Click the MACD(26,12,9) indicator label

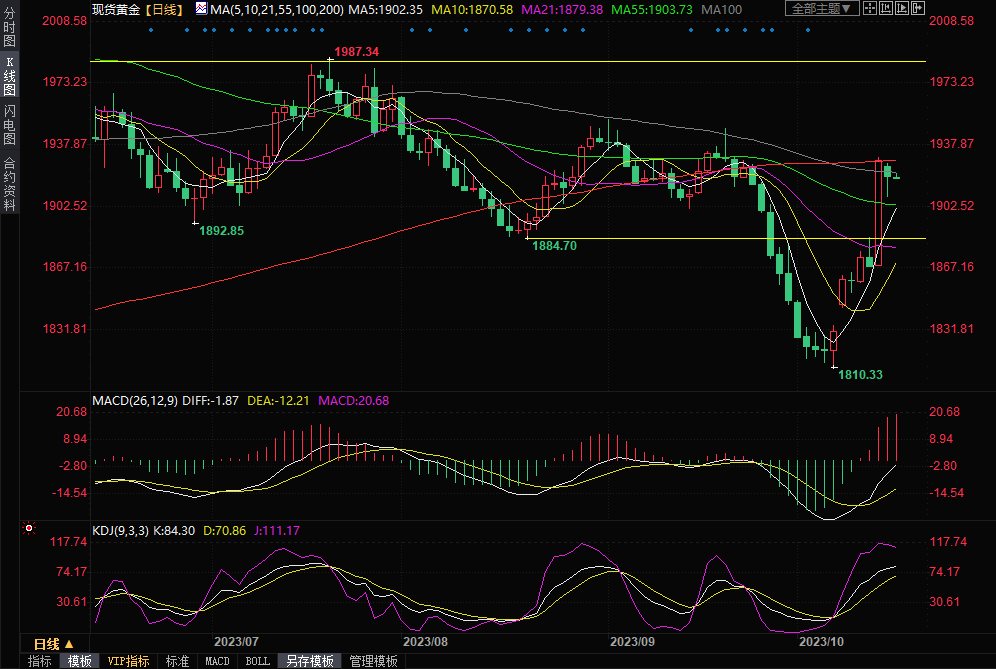pos(135,401)
